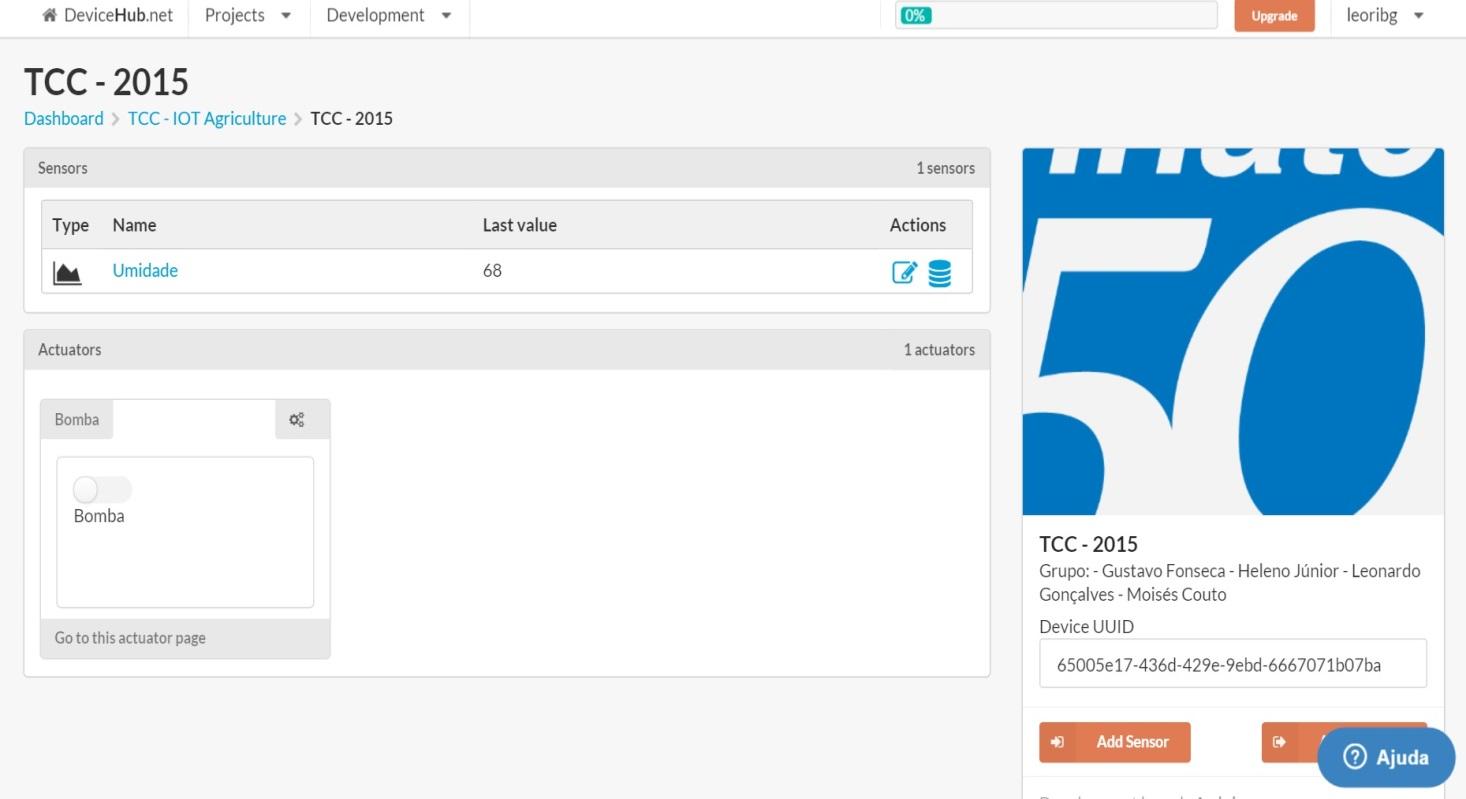This screenshot has height=799, width=1466.
Task: Open the Umidade sensor link
Action: point(145,271)
